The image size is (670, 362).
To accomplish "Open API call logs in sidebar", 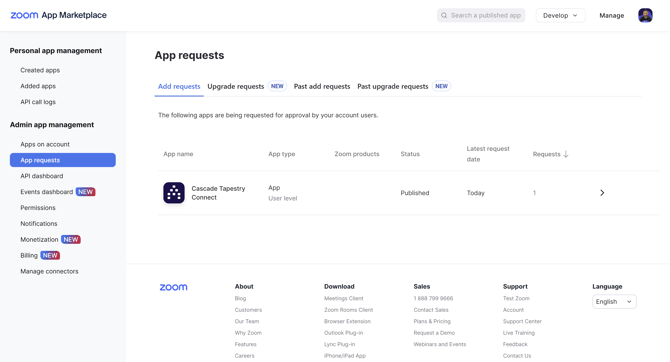I will pyautogui.click(x=38, y=102).
